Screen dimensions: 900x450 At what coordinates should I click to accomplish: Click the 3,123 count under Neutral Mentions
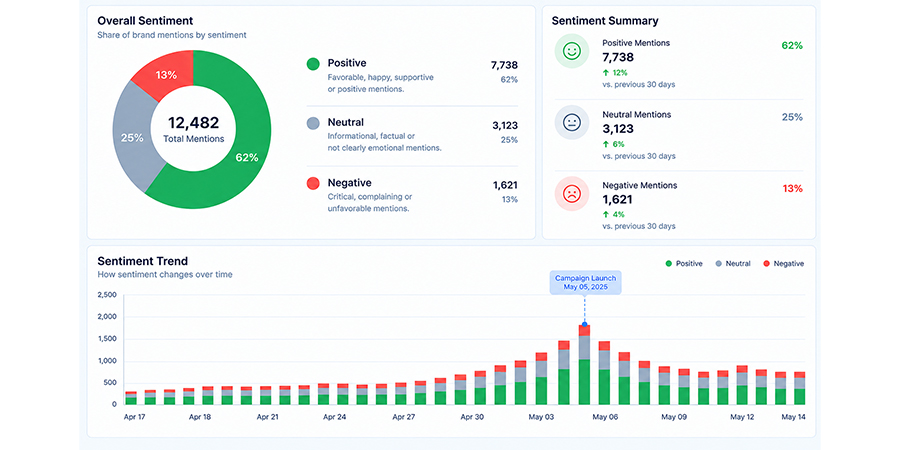618,129
